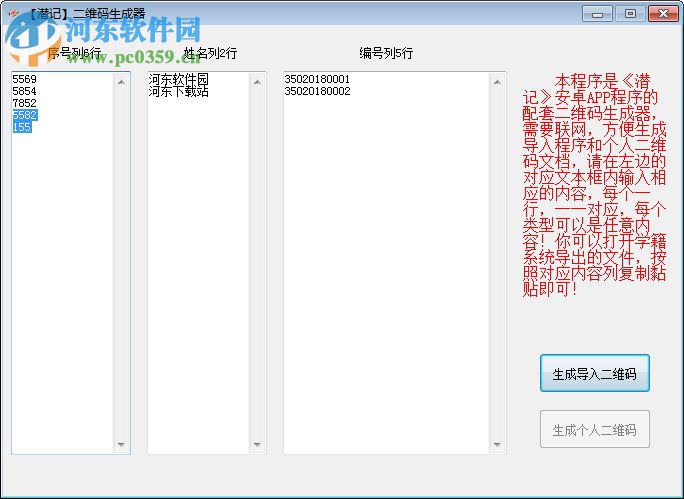Screen dimensions: 684x499
Task: Click the application icon in title bar
Action: pos(14,13)
